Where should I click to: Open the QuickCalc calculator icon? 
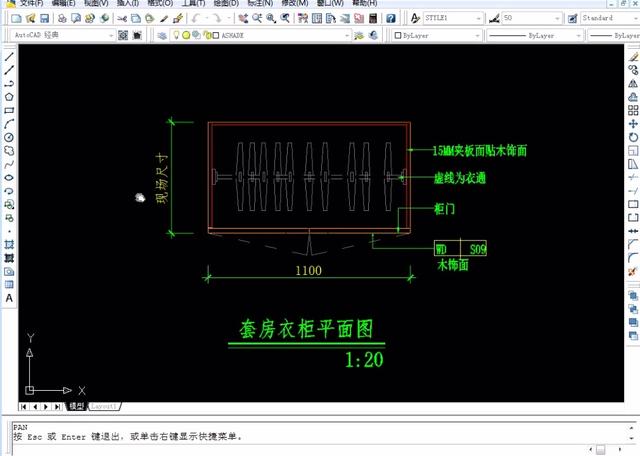click(373, 18)
